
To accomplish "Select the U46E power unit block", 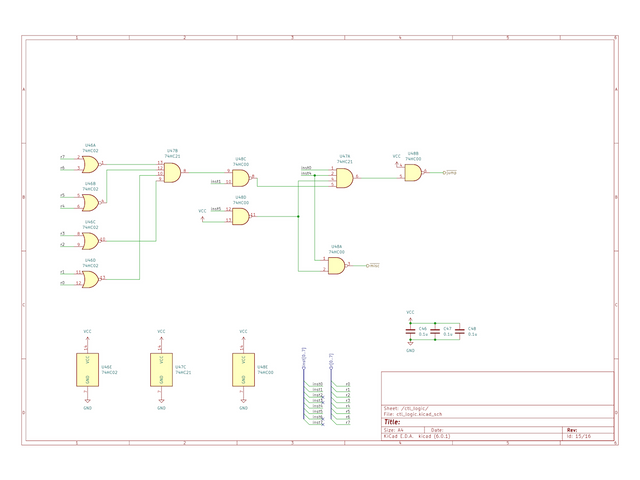I will pos(88,369).
